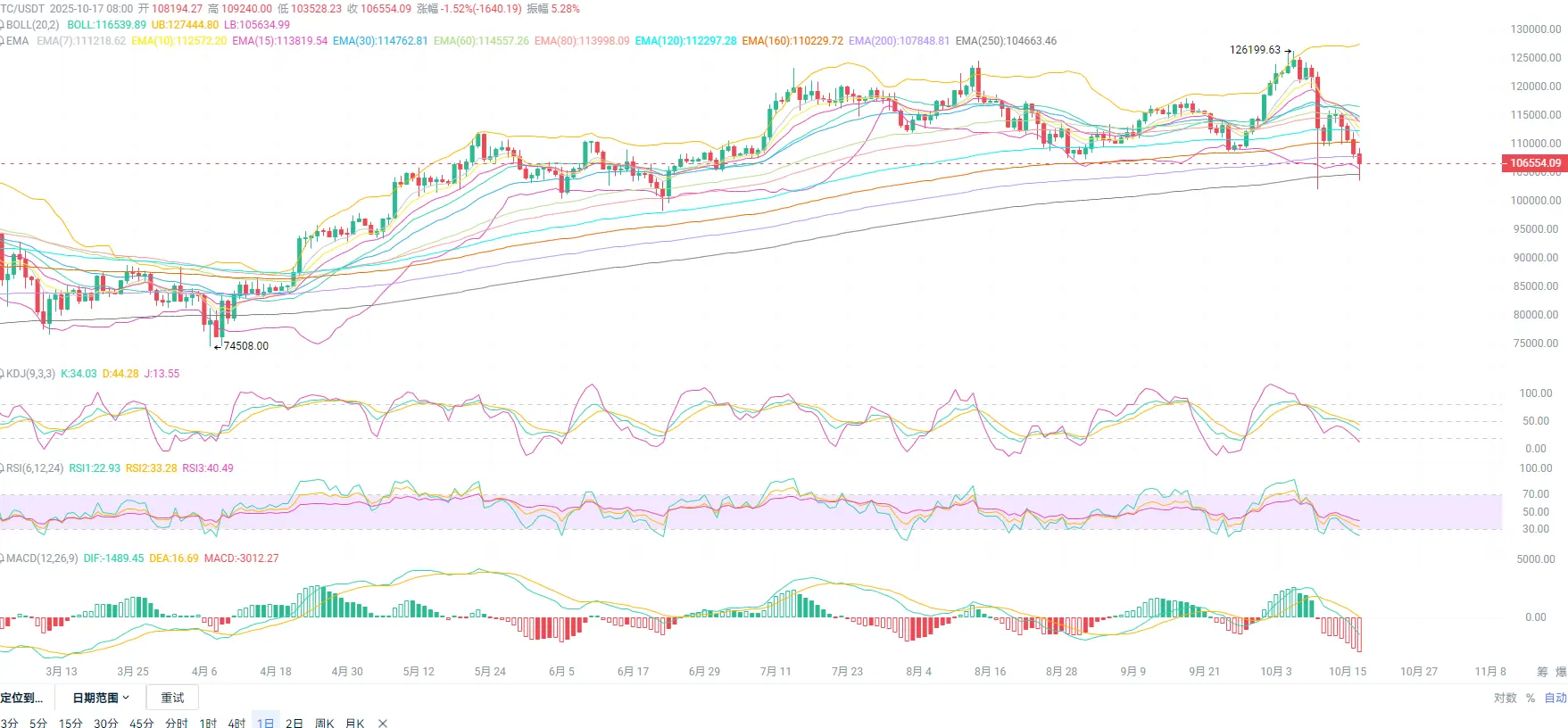The height and width of the screenshot is (728, 1568).
Task: Click the MACD:-3012.27 histogram value
Action: tap(242, 558)
